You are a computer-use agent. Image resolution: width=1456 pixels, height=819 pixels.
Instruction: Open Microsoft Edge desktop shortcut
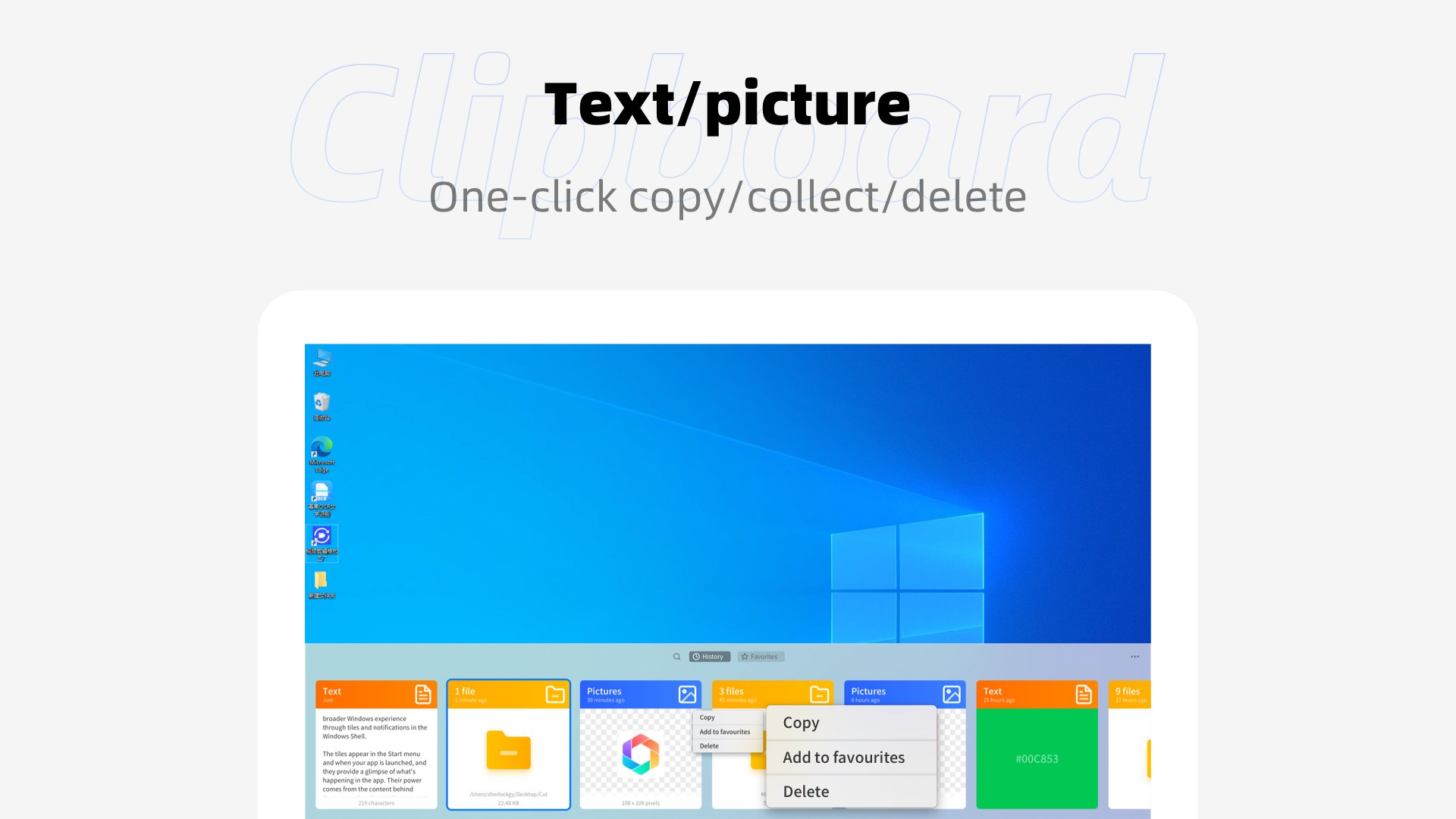point(322,453)
